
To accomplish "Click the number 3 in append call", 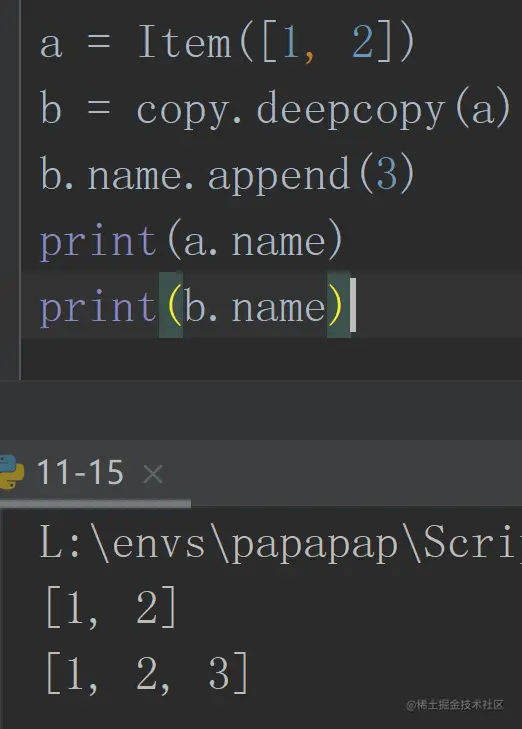I will click(386, 175).
